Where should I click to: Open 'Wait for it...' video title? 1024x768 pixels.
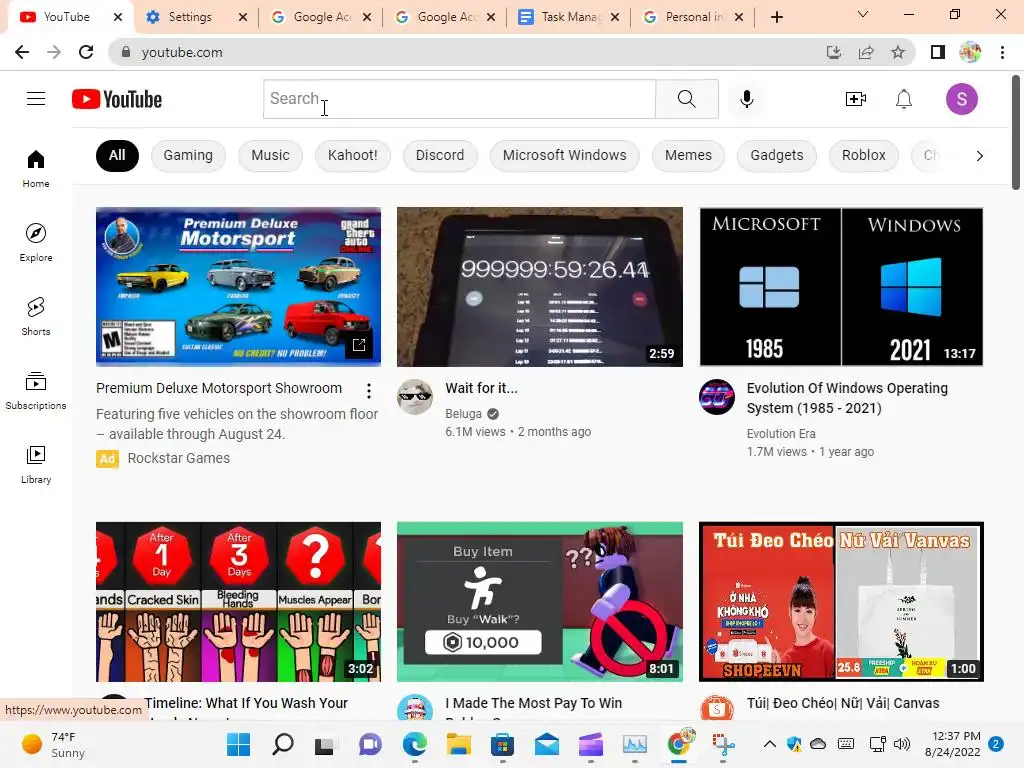(x=481, y=388)
